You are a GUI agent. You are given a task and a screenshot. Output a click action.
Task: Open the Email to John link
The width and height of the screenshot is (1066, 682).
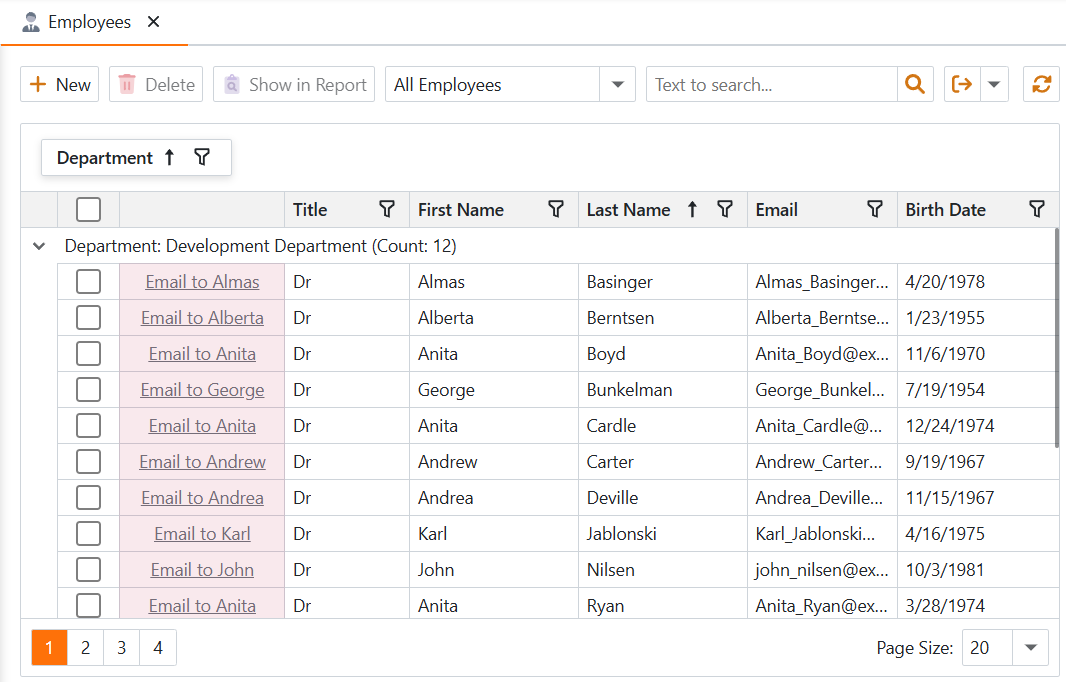(202, 570)
